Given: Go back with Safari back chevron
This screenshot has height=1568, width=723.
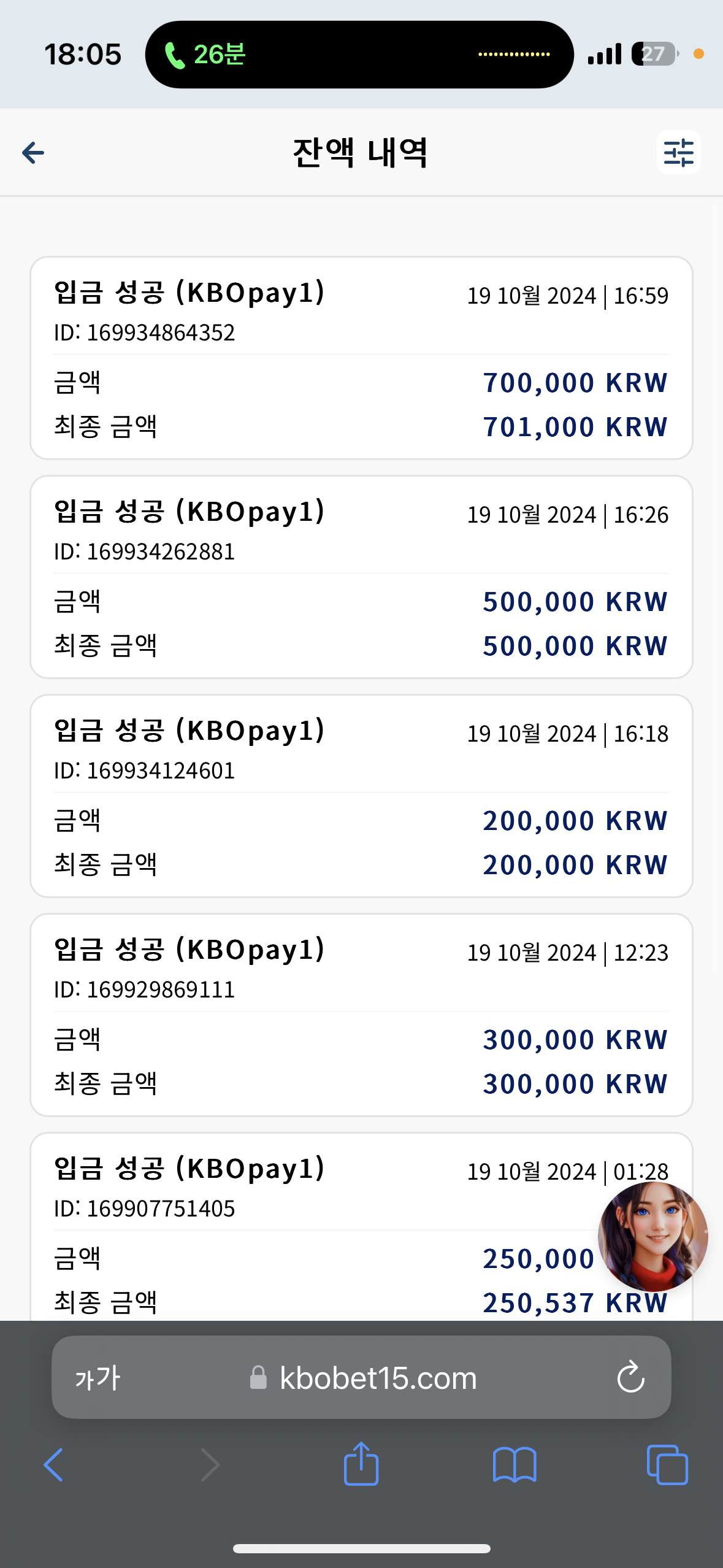Looking at the screenshot, I should pyautogui.click(x=53, y=1465).
